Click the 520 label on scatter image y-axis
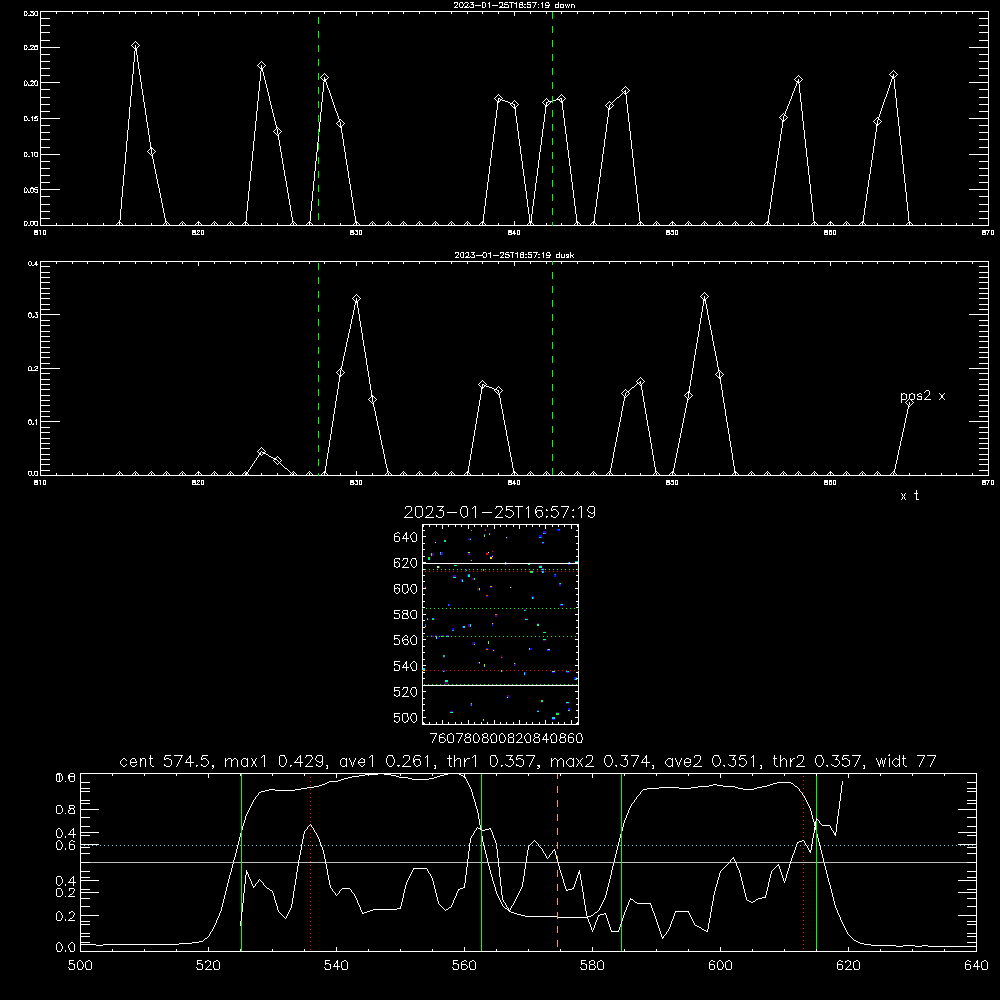This screenshot has height=1000, width=1000. [406, 692]
